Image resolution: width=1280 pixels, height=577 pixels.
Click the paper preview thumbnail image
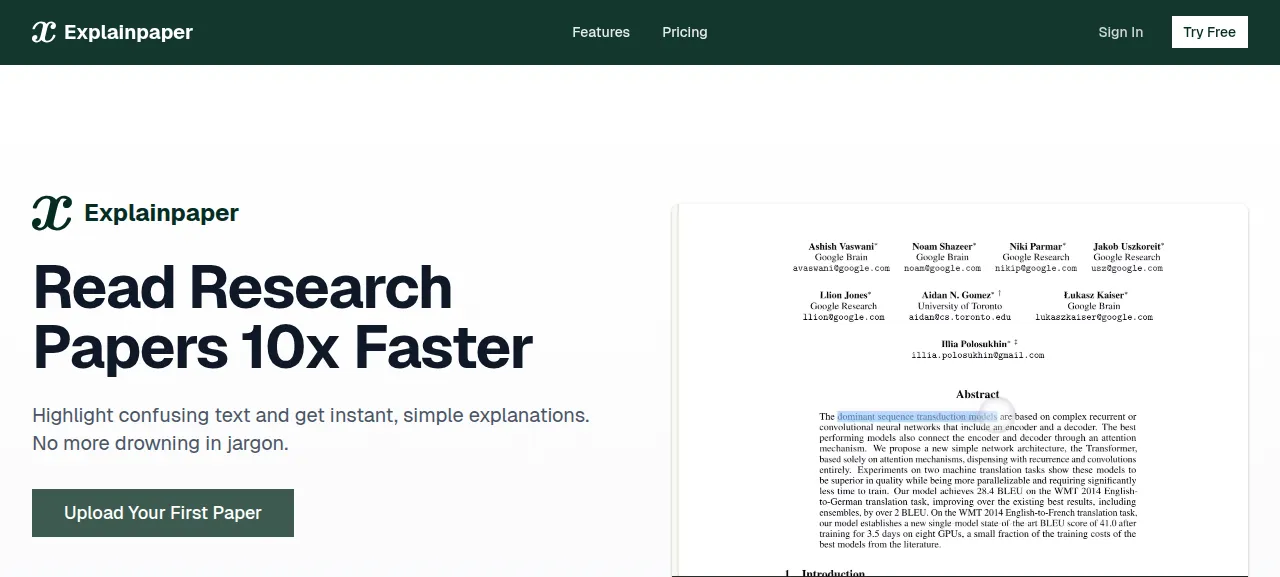960,391
